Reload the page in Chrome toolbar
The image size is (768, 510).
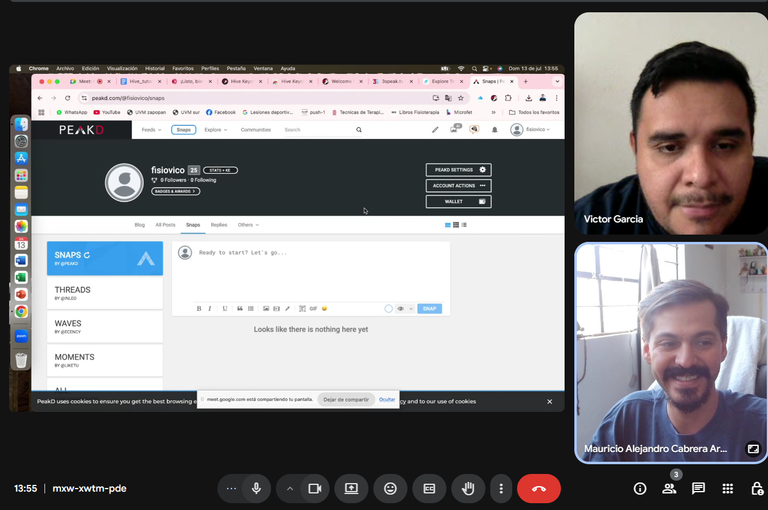coord(68,98)
